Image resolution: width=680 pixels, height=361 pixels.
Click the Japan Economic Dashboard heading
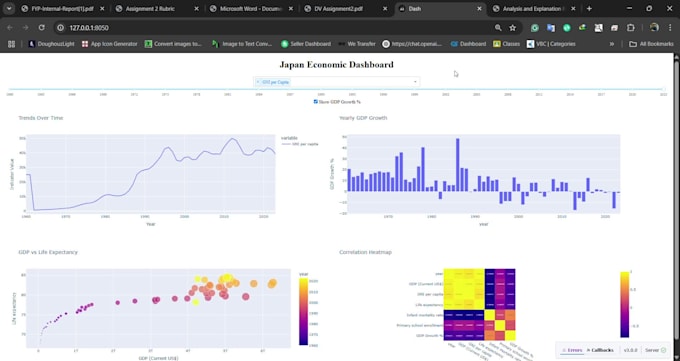pyautogui.click(x=336, y=65)
